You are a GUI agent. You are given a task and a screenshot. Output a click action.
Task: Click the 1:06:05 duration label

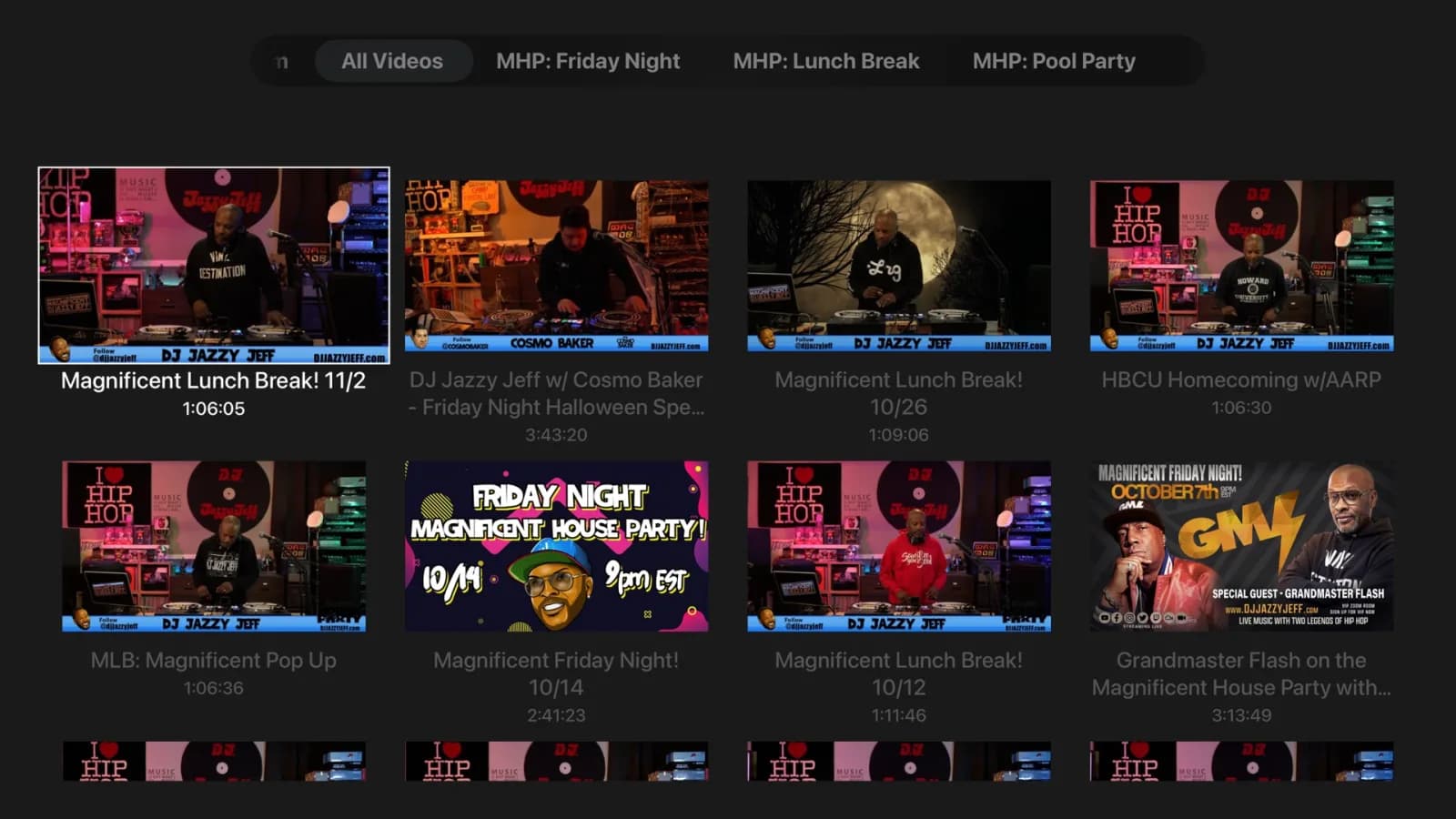pos(214,409)
